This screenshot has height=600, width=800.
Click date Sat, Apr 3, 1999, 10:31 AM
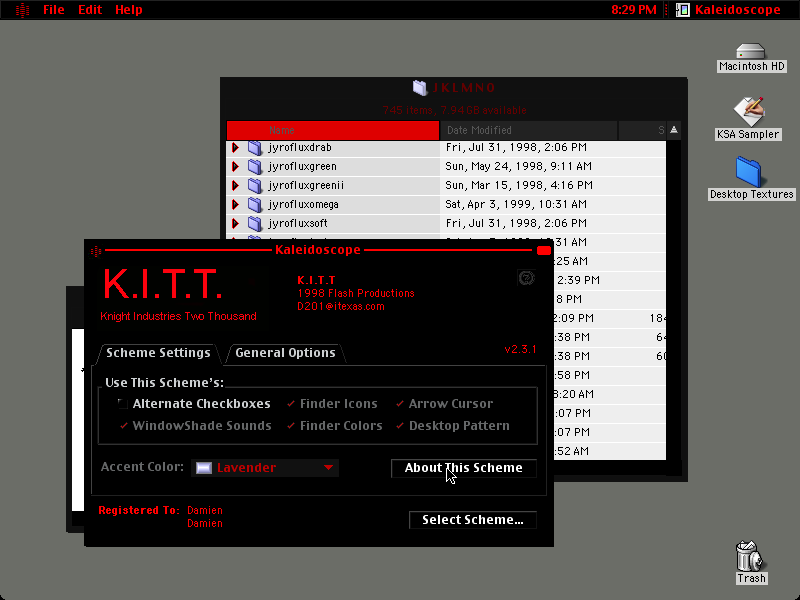[x=516, y=205]
